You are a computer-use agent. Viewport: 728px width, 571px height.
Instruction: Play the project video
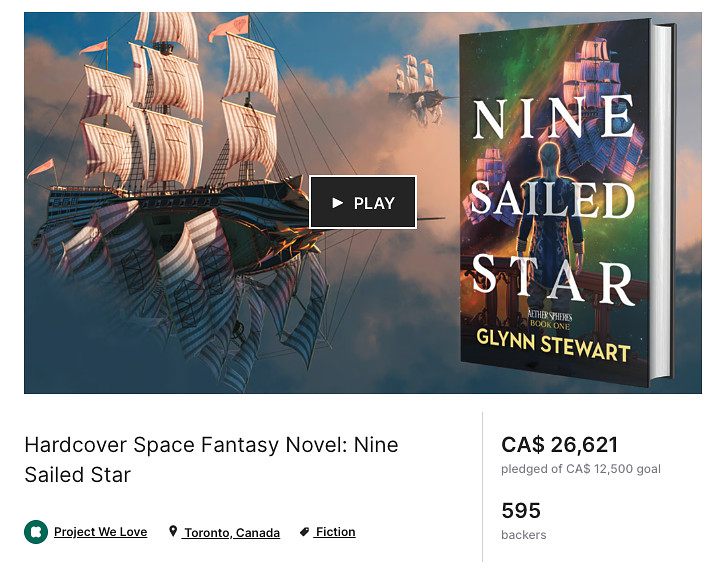click(363, 202)
